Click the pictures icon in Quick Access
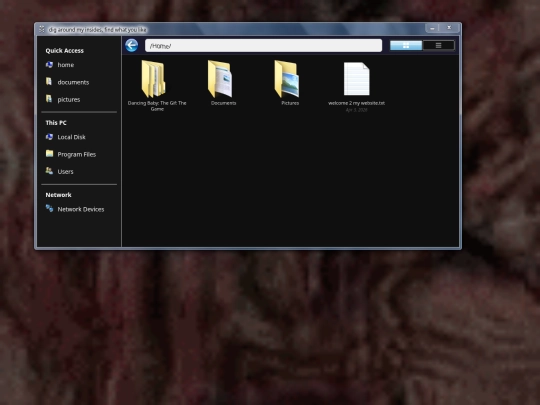This screenshot has height=405, width=540. pos(49,99)
